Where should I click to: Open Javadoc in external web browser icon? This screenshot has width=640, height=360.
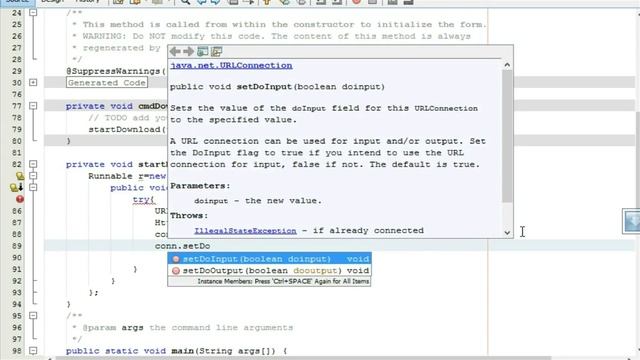pos(202,51)
